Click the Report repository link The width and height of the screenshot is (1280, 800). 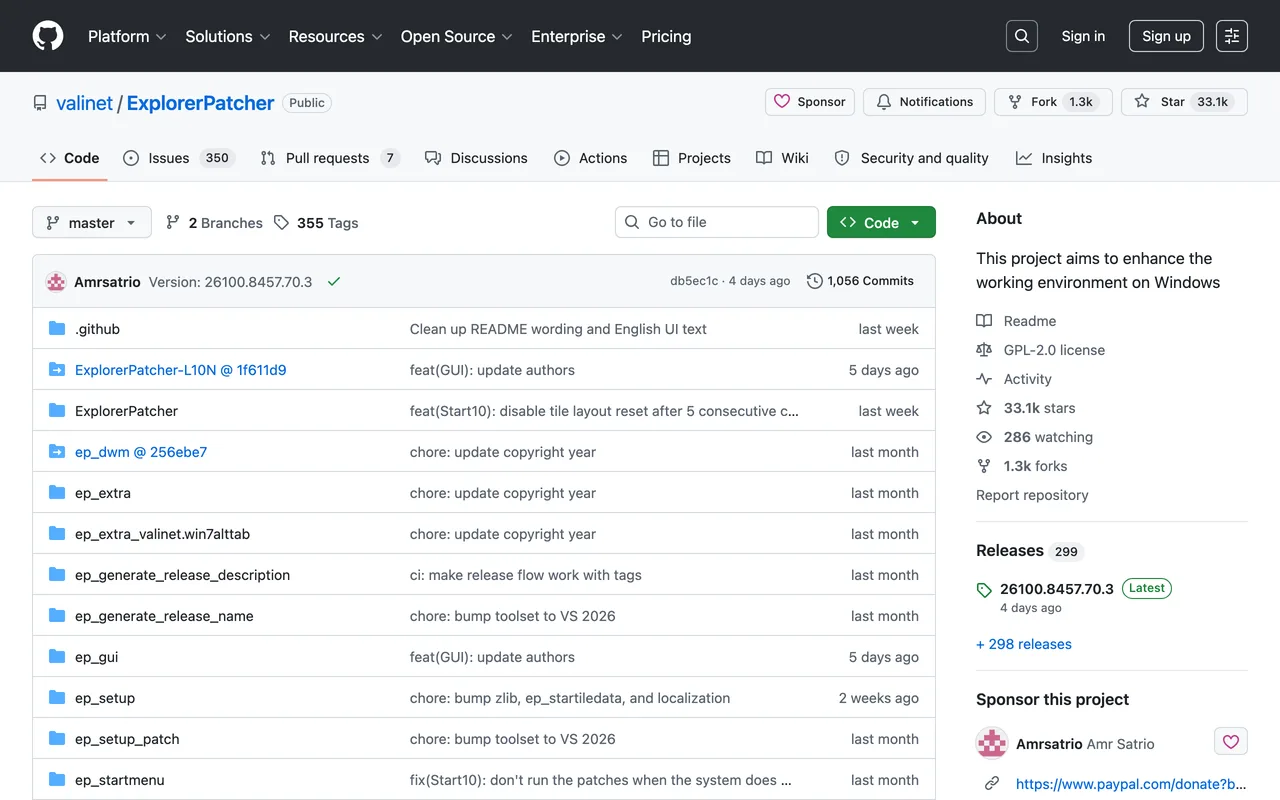1032,495
